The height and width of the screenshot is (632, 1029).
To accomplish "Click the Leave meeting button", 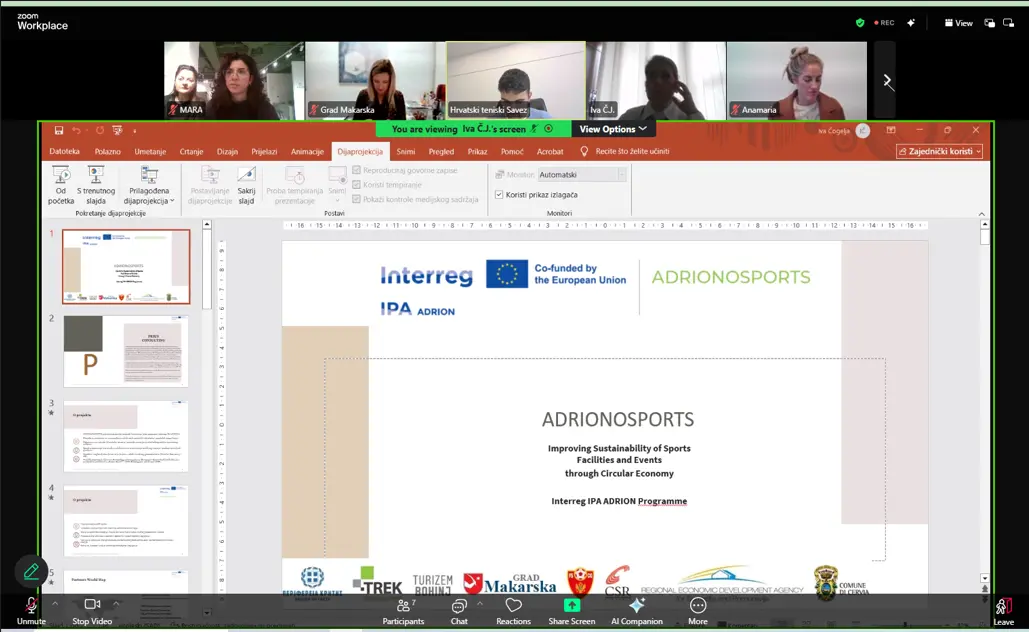I will 1003,608.
